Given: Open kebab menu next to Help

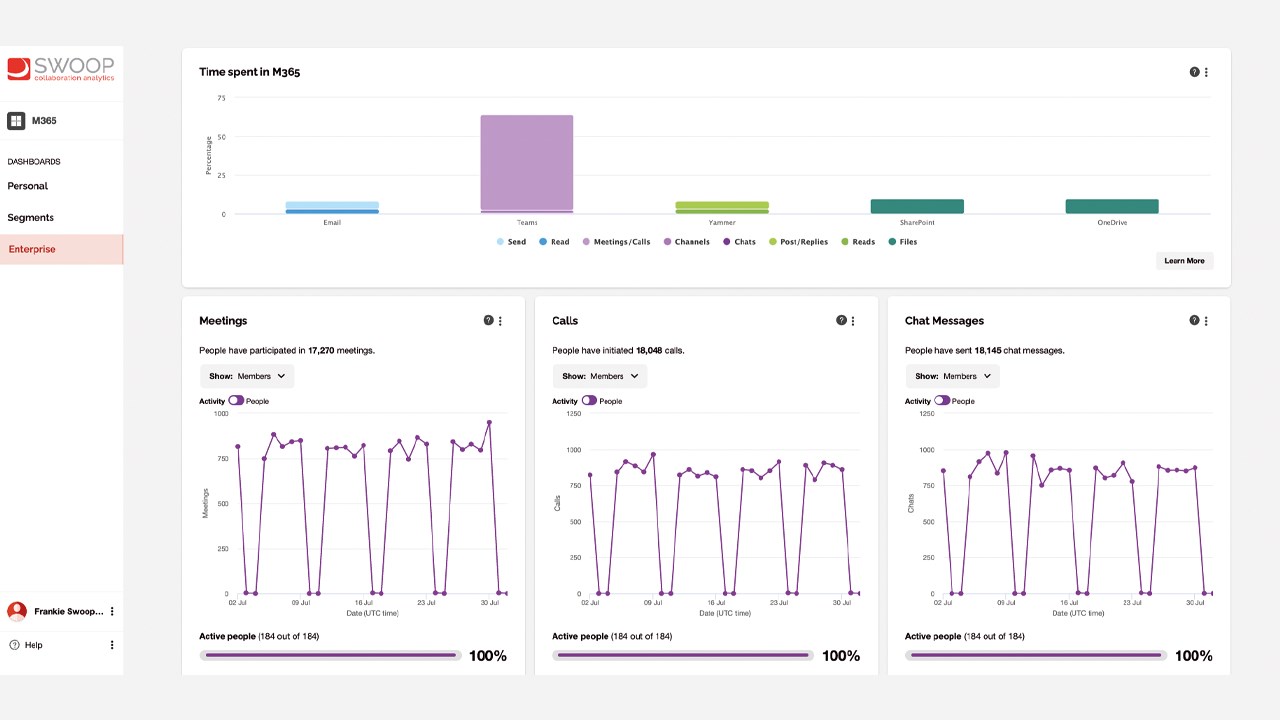Looking at the screenshot, I should [112, 645].
